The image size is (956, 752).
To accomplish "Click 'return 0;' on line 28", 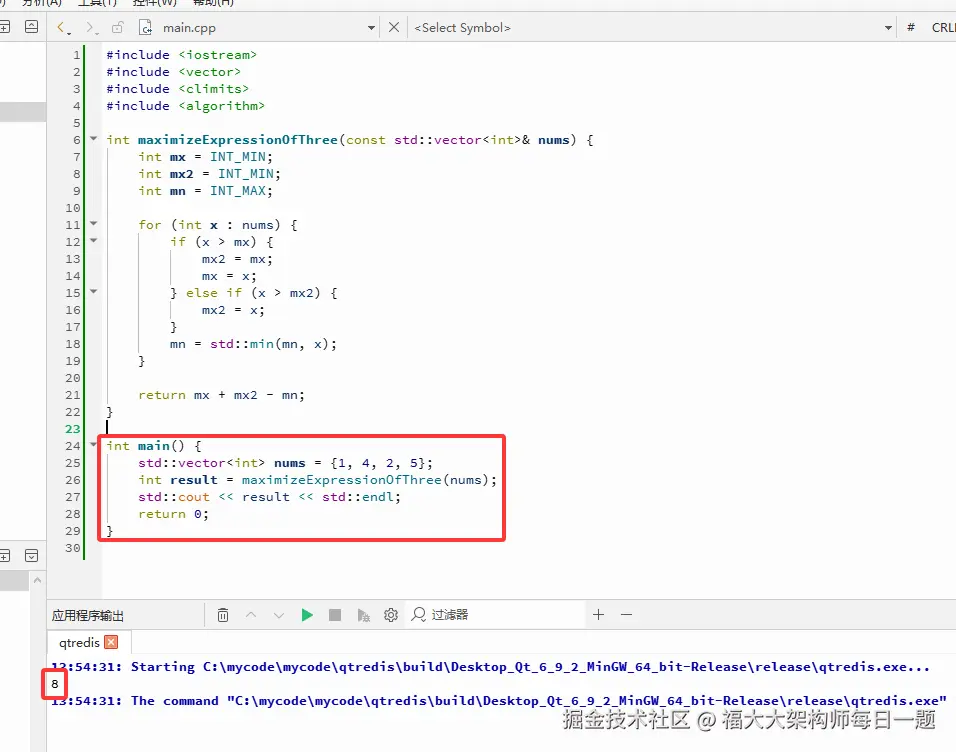I will [x=173, y=514].
